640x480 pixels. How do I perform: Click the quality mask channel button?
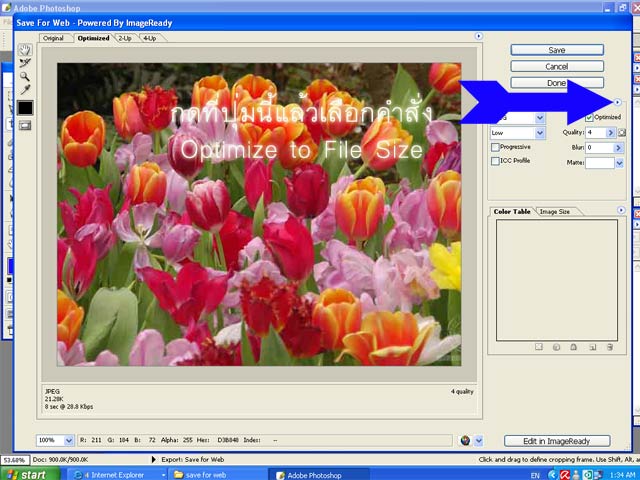pyautogui.click(x=621, y=133)
